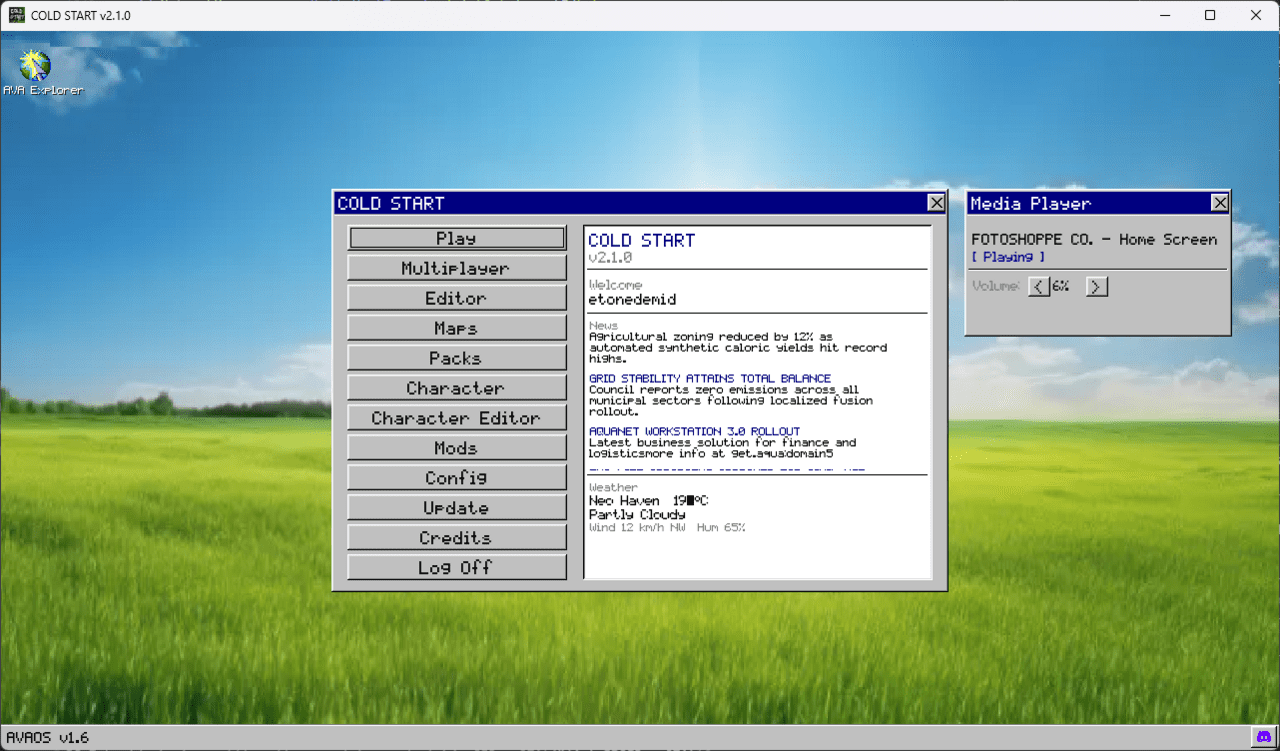Open the Mods menu
Screen dimensions: 1280x751
tap(457, 448)
